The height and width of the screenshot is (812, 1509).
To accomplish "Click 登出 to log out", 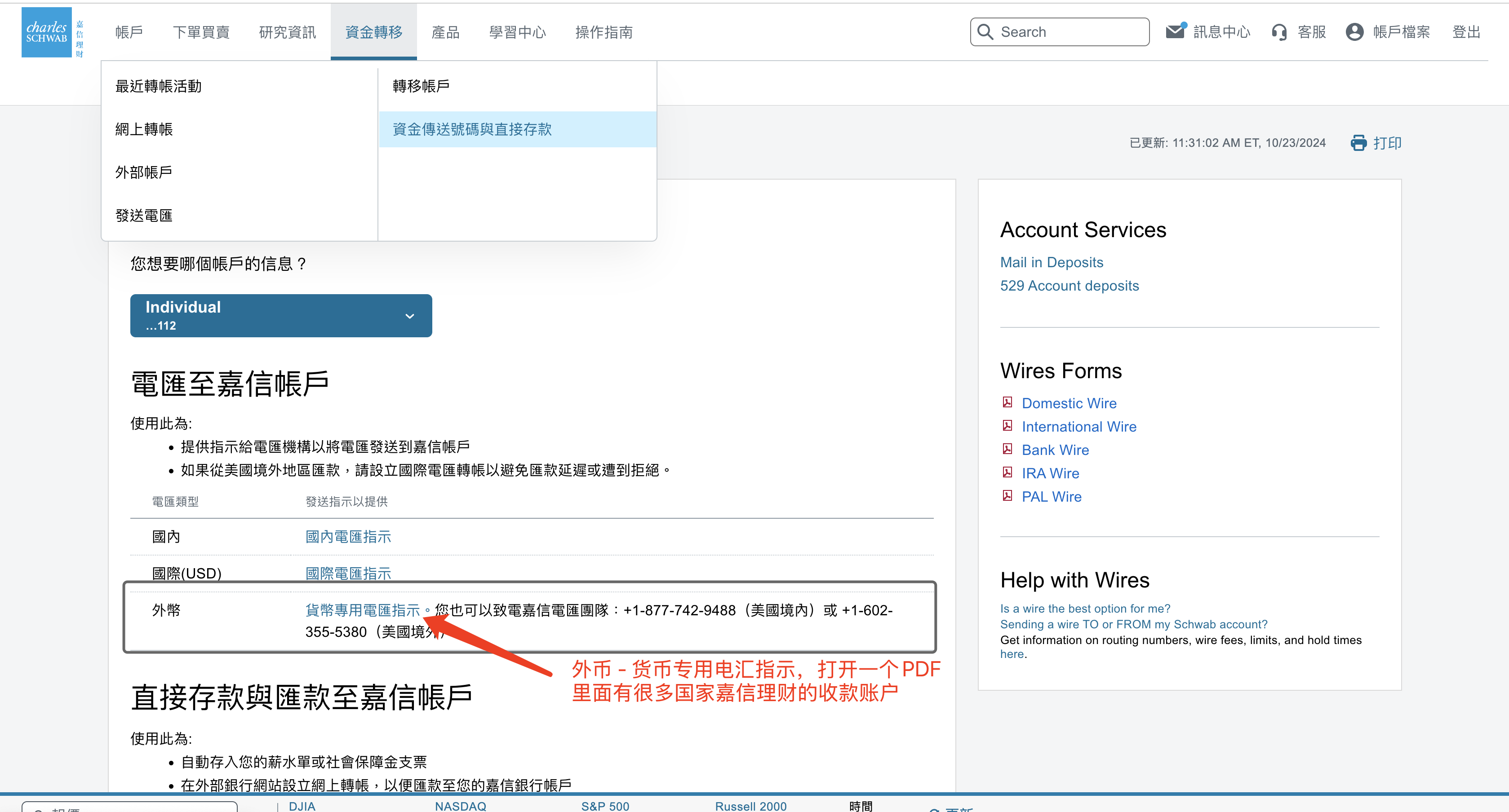I will 1466,32.
